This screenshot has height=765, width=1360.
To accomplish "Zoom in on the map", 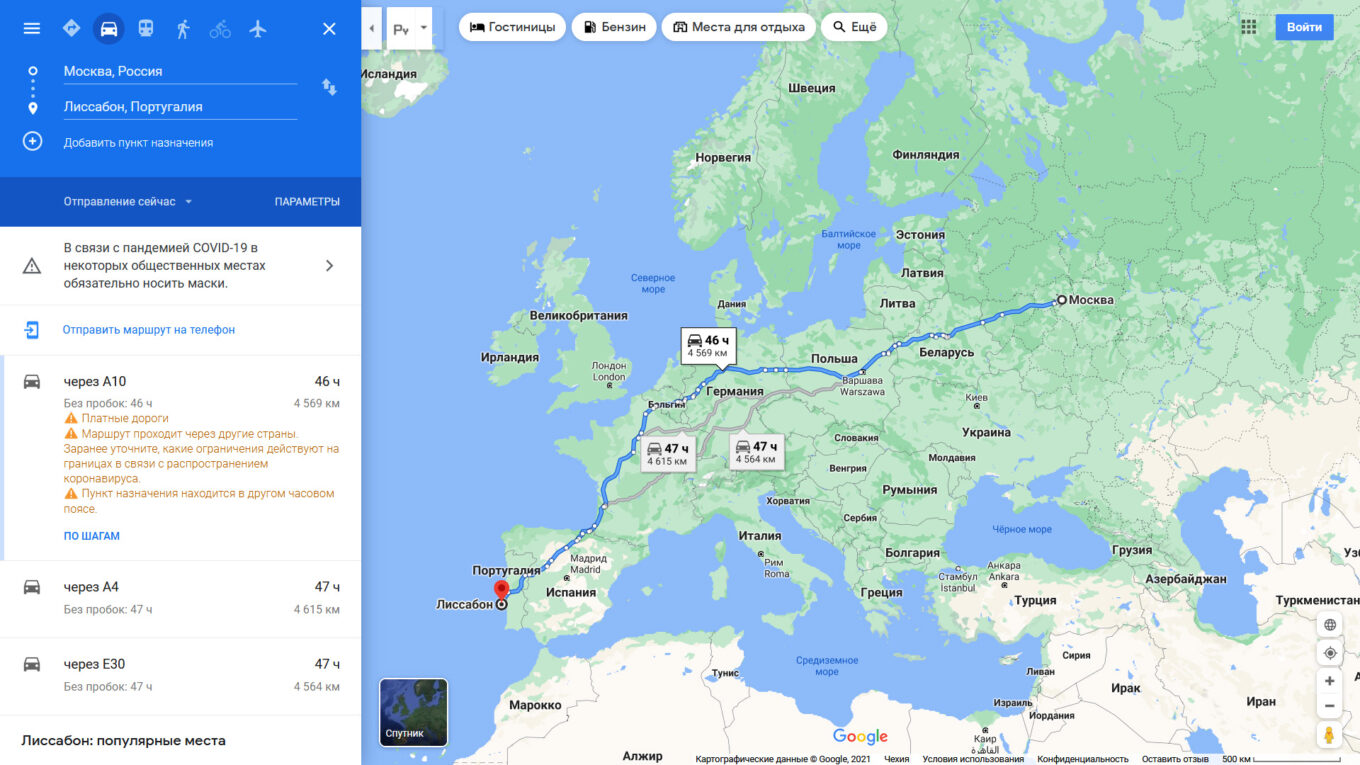I will (x=1329, y=681).
